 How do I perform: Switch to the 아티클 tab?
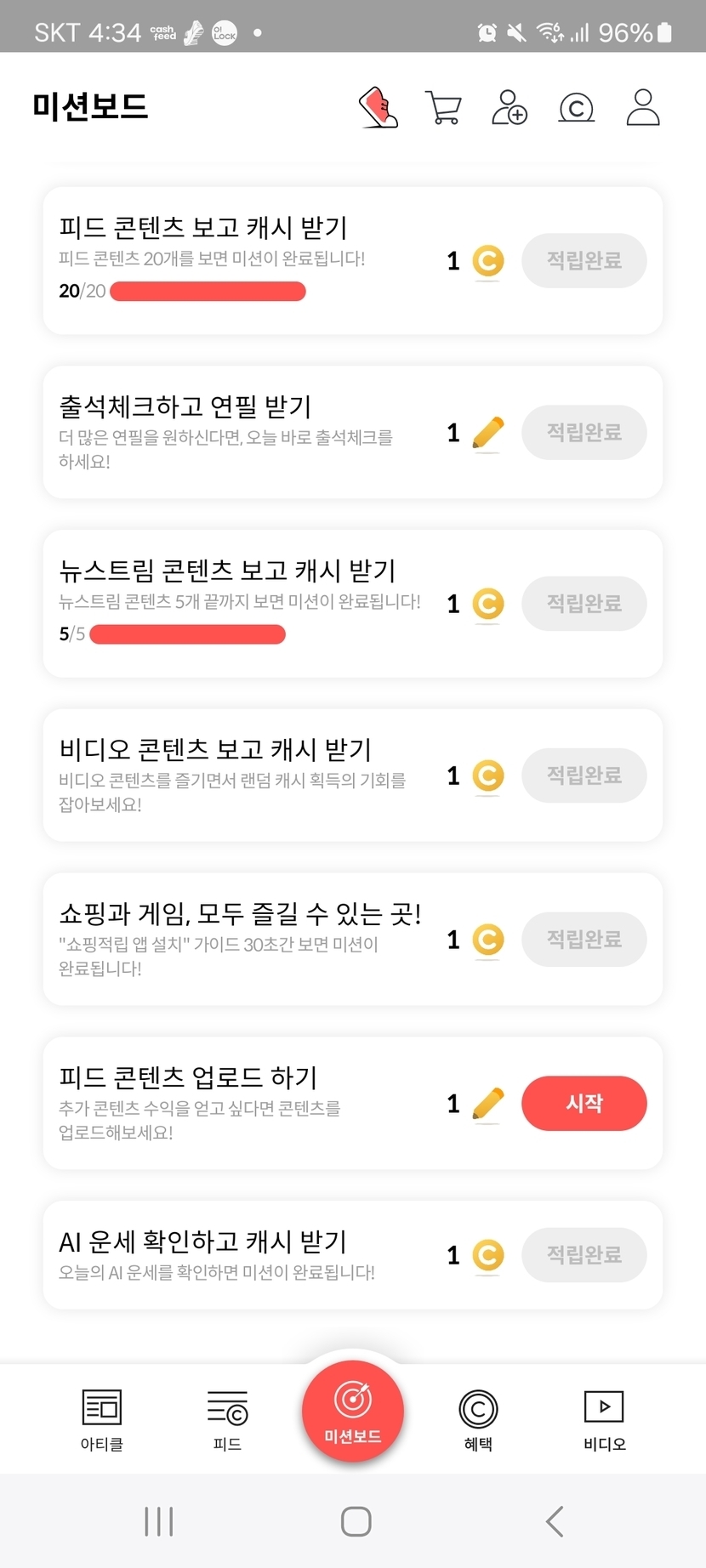(x=102, y=1419)
